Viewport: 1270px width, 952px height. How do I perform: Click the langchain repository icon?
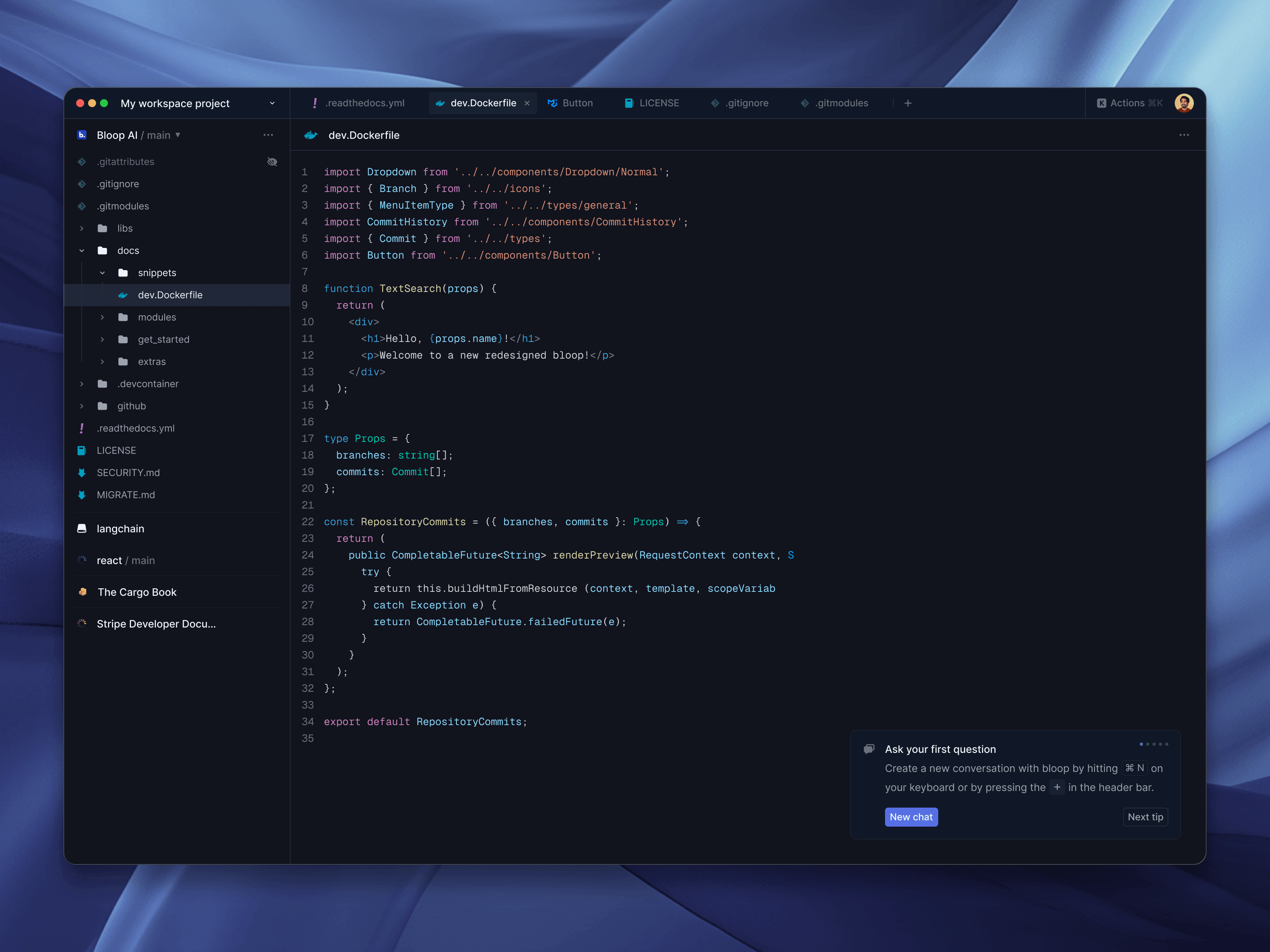click(82, 528)
